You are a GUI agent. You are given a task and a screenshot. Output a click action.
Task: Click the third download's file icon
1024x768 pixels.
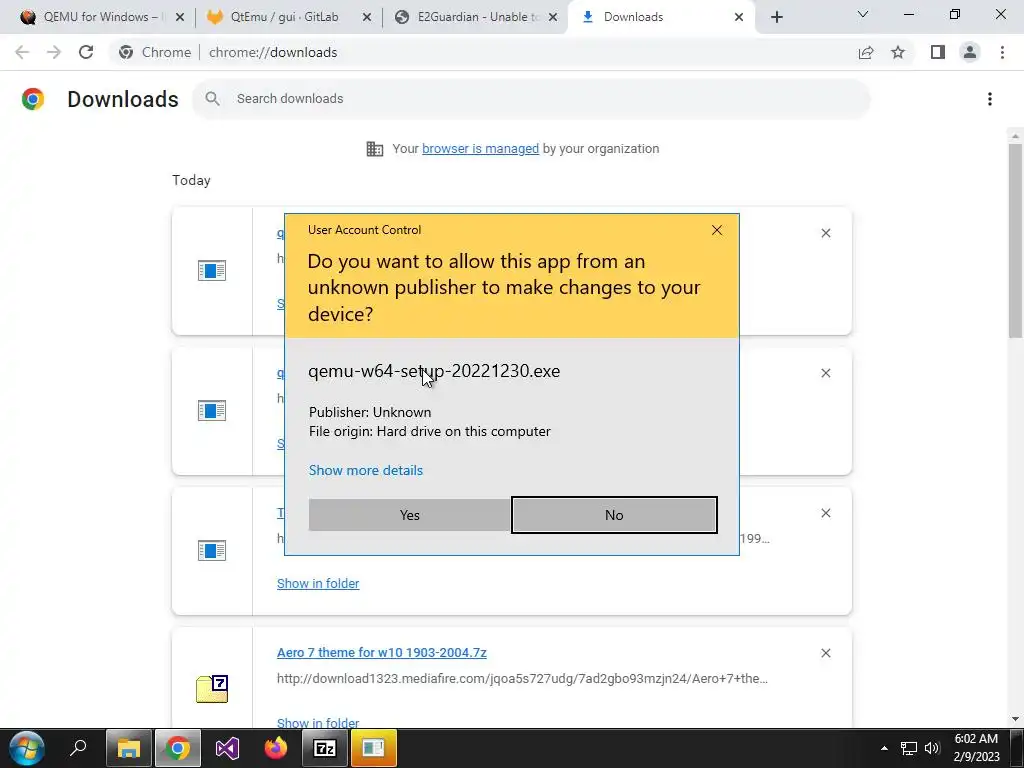(212, 551)
